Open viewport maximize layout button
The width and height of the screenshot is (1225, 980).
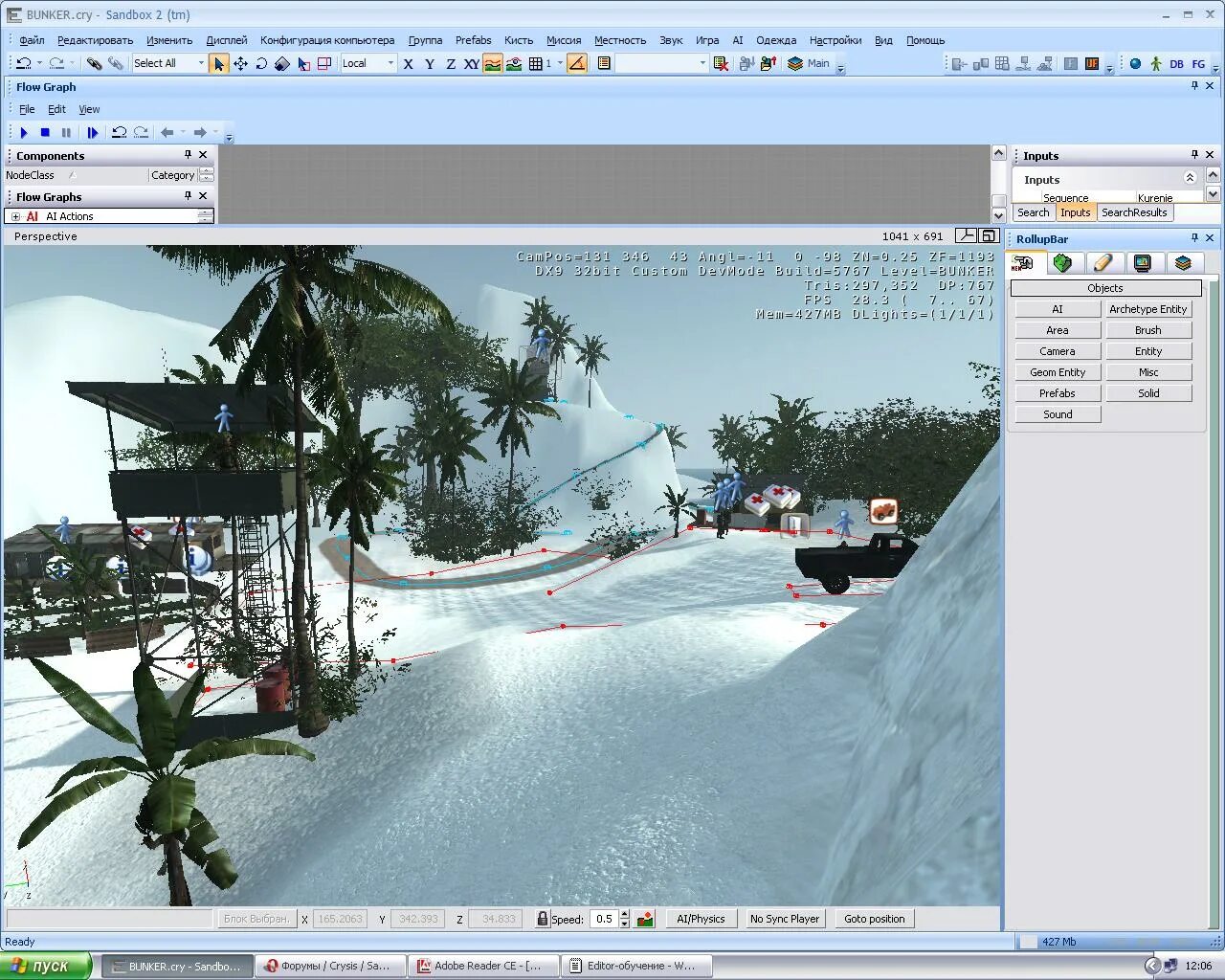click(990, 235)
